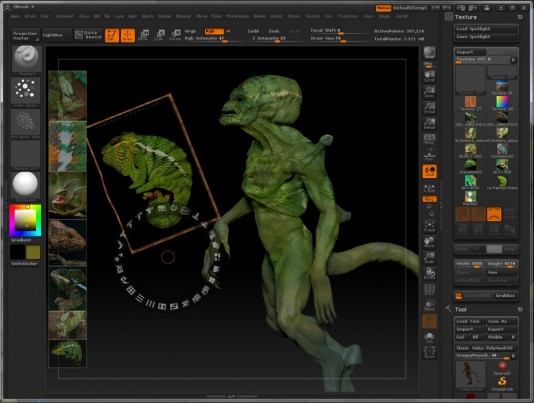Screen dimensions: 534x403
Task: Click Make PolyMesh3D button
Action: pyautogui.click(x=494, y=348)
